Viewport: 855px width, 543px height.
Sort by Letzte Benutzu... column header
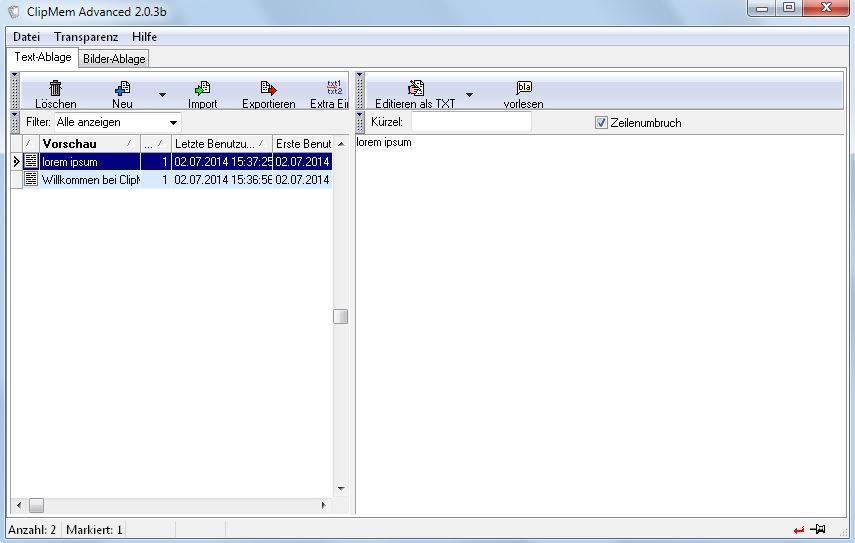click(x=222, y=144)
